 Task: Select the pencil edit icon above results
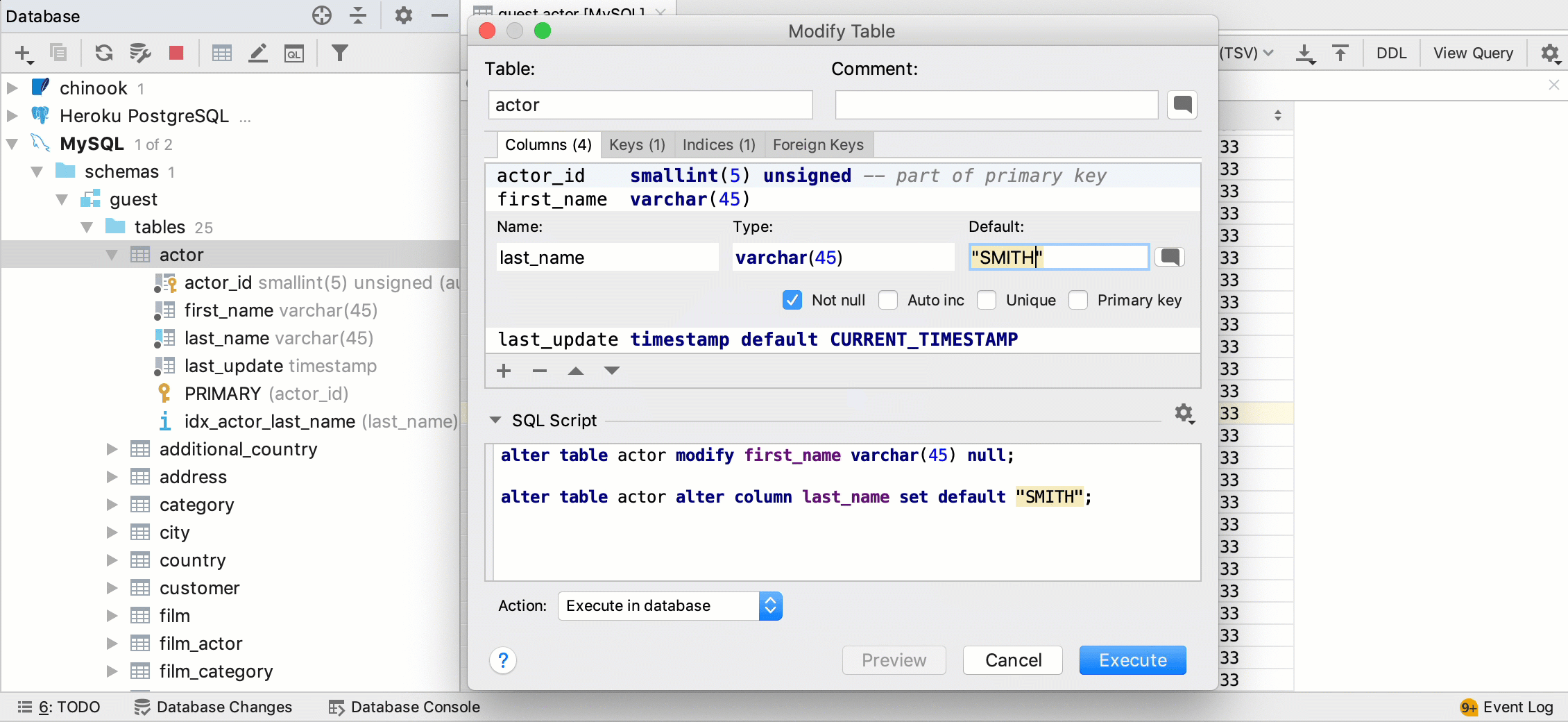pos(258,53)
